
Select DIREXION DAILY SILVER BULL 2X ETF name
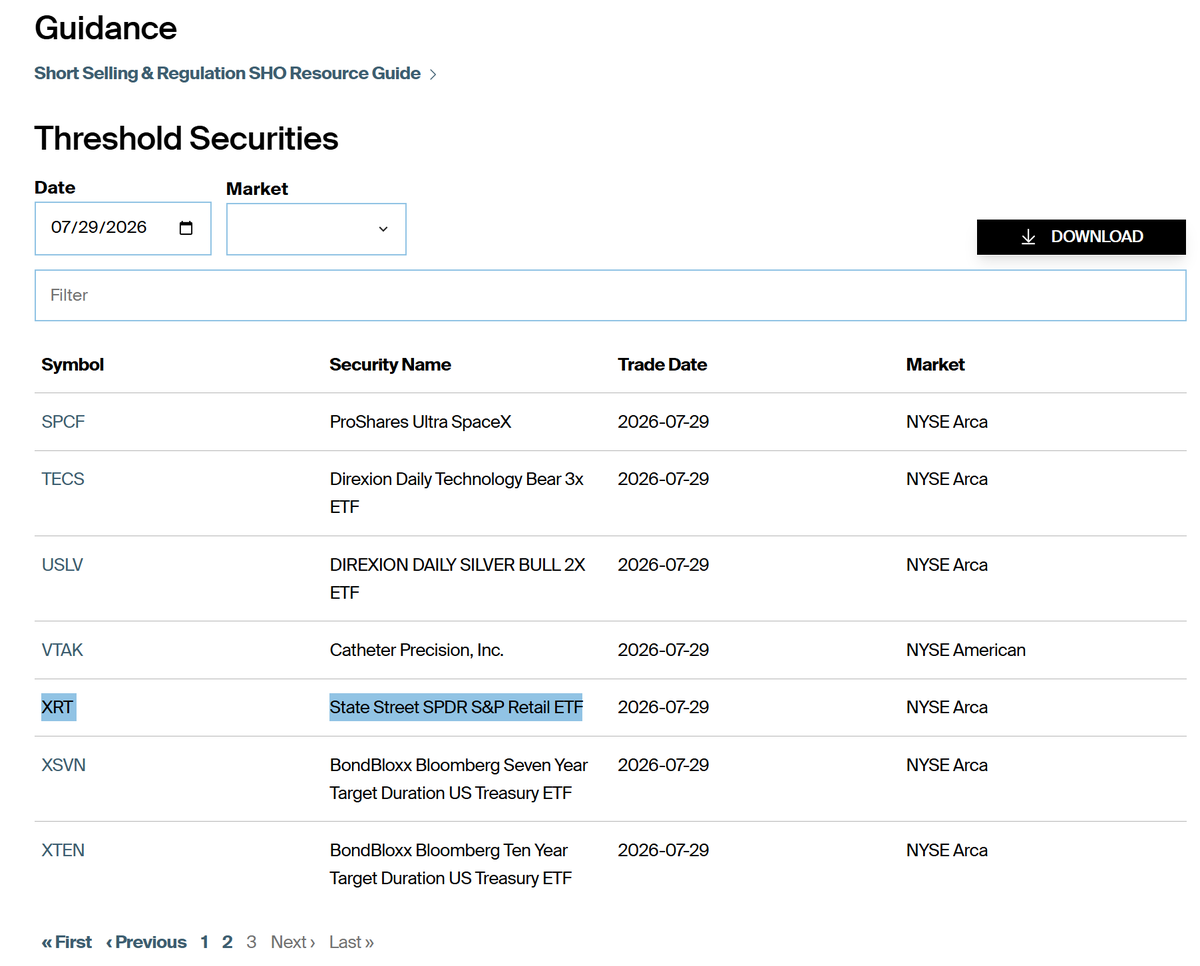(457, 579)
